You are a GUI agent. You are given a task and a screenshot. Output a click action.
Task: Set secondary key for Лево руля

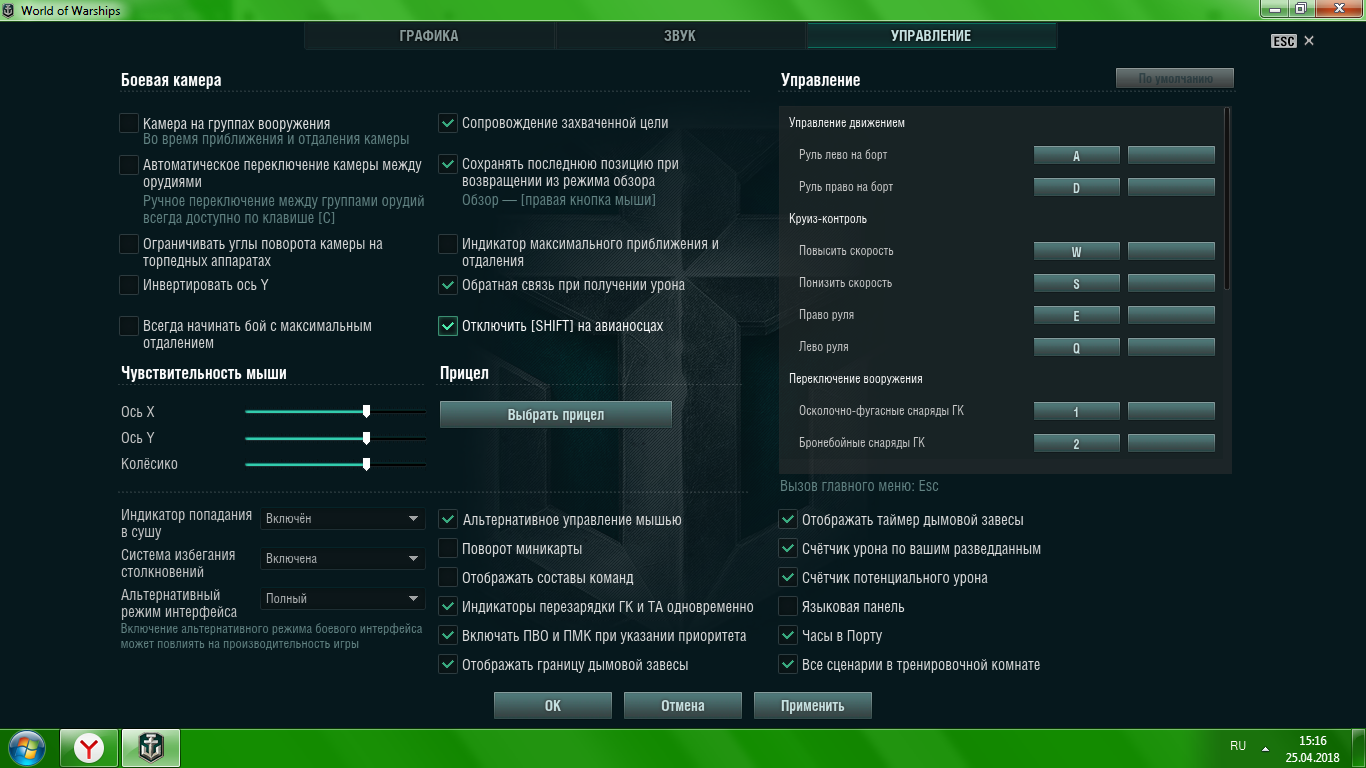[x=1171, y=348]
